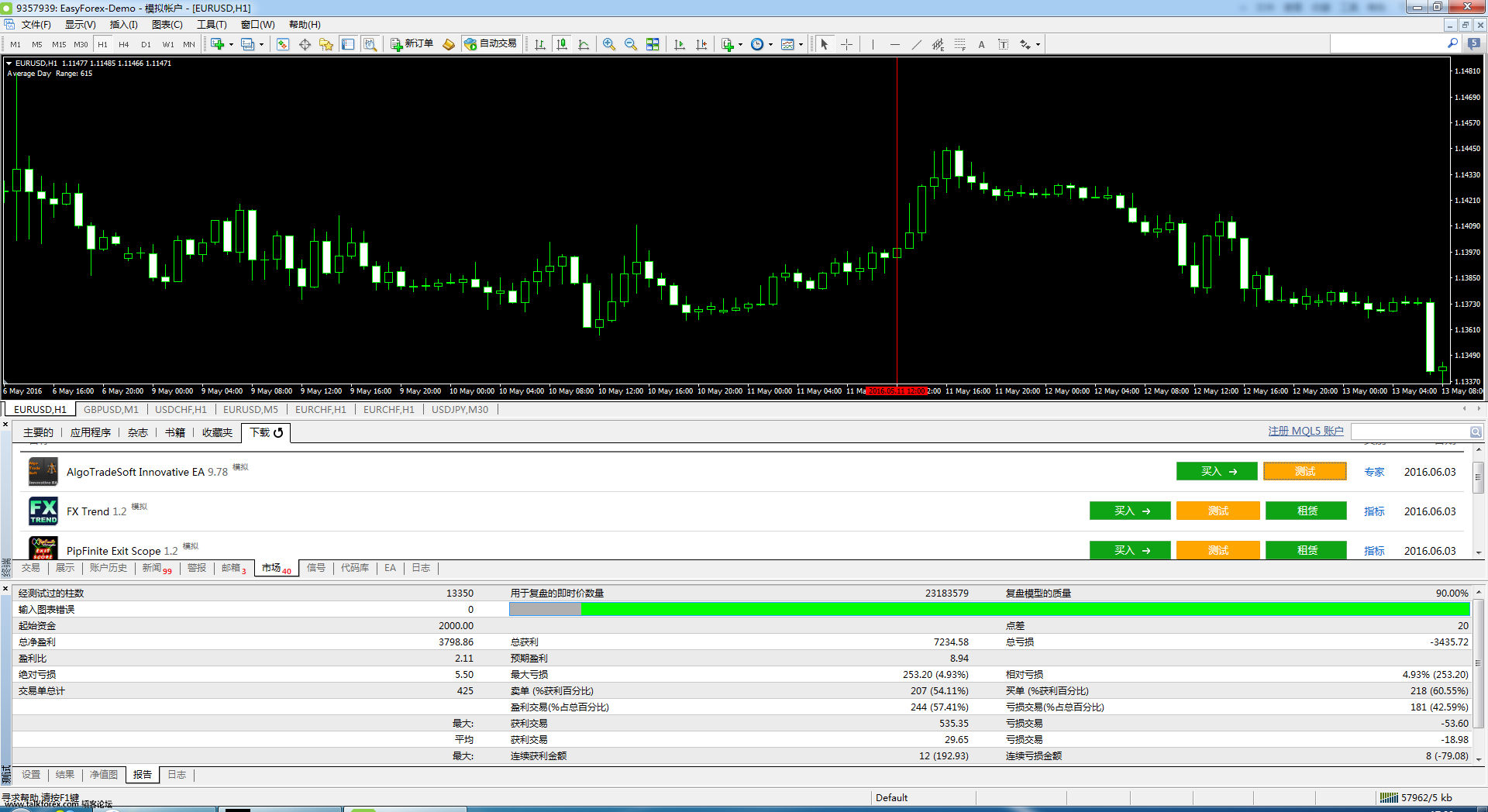Switch to USDJPY,M30 chart tab
Image resolution: width=1488 pixels, height=812 pixels.
tap(460, 409)
